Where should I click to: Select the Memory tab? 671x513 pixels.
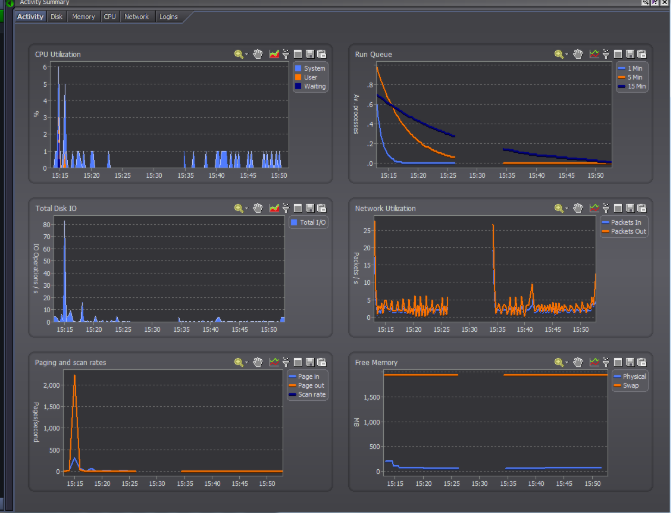(84, 17)
